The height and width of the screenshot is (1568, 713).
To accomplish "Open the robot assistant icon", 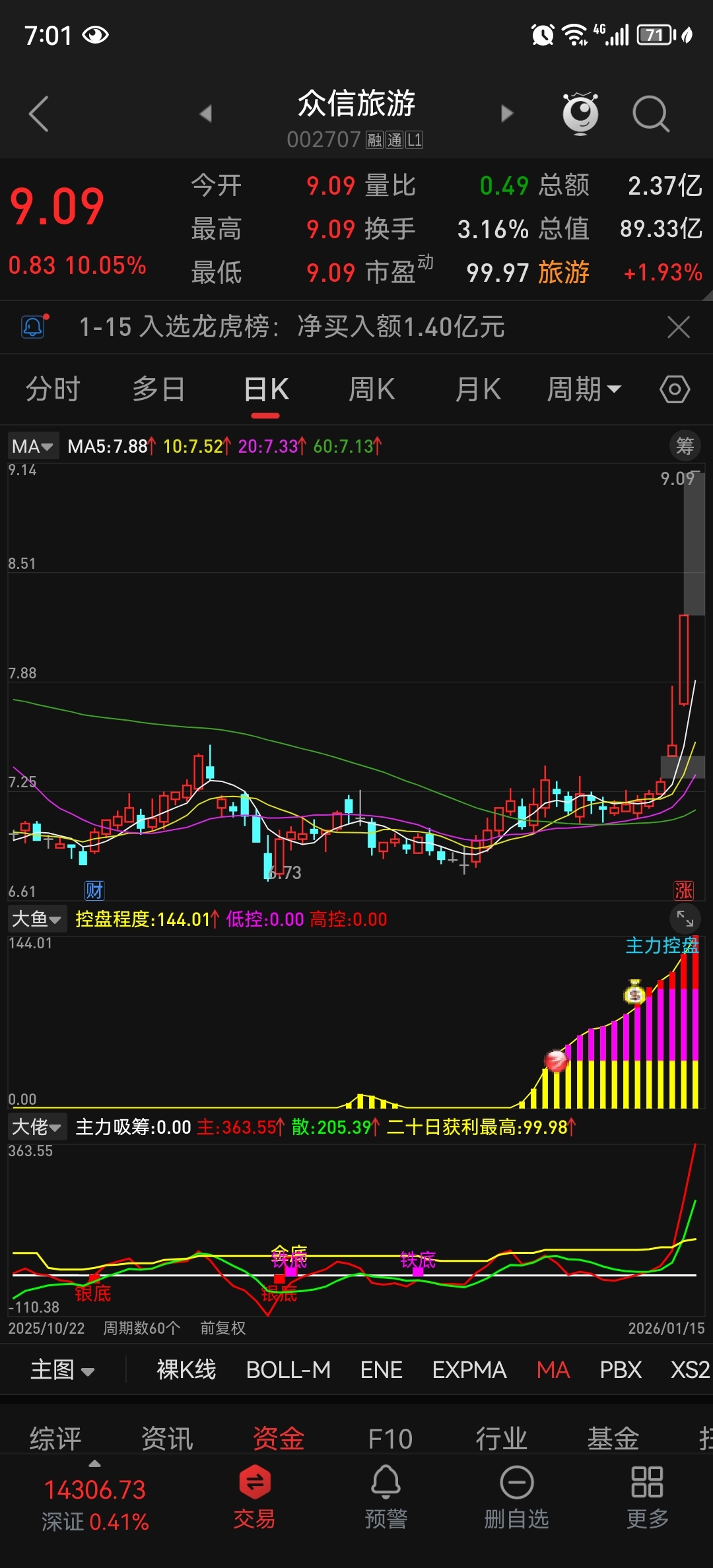I will pos(580,114).
